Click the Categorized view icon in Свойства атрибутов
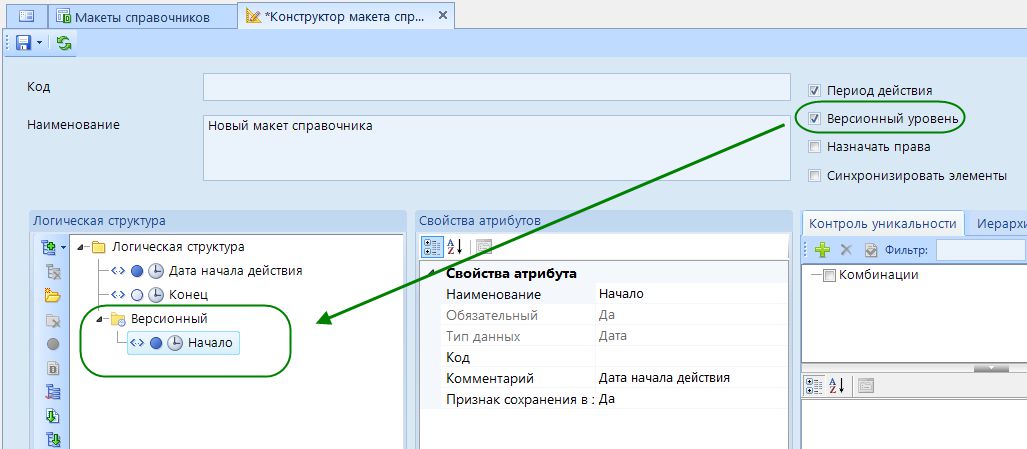 (x=432, y=247)
